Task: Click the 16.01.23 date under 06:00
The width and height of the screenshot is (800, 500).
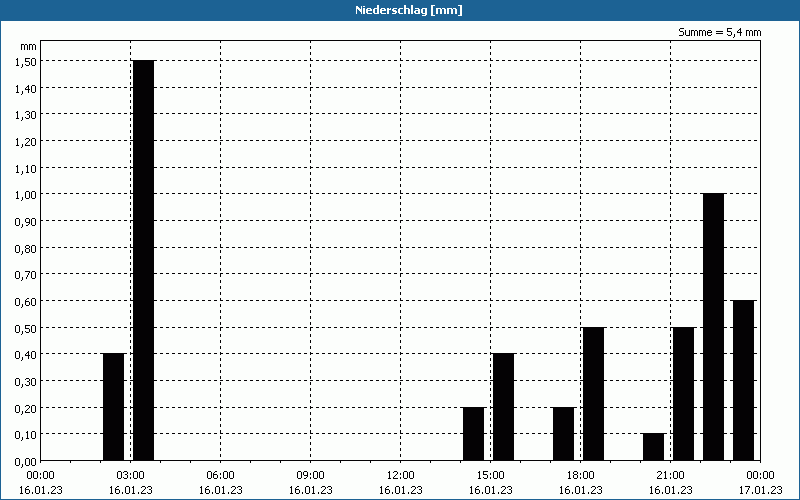Action: [220, 490]
